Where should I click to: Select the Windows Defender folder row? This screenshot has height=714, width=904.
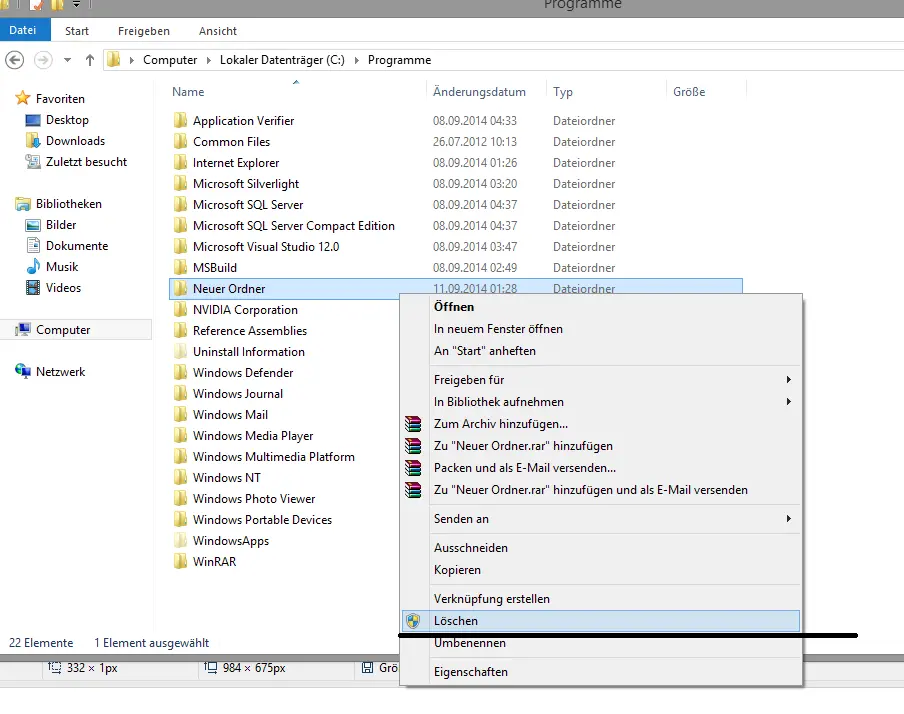(x=243, y=373)
